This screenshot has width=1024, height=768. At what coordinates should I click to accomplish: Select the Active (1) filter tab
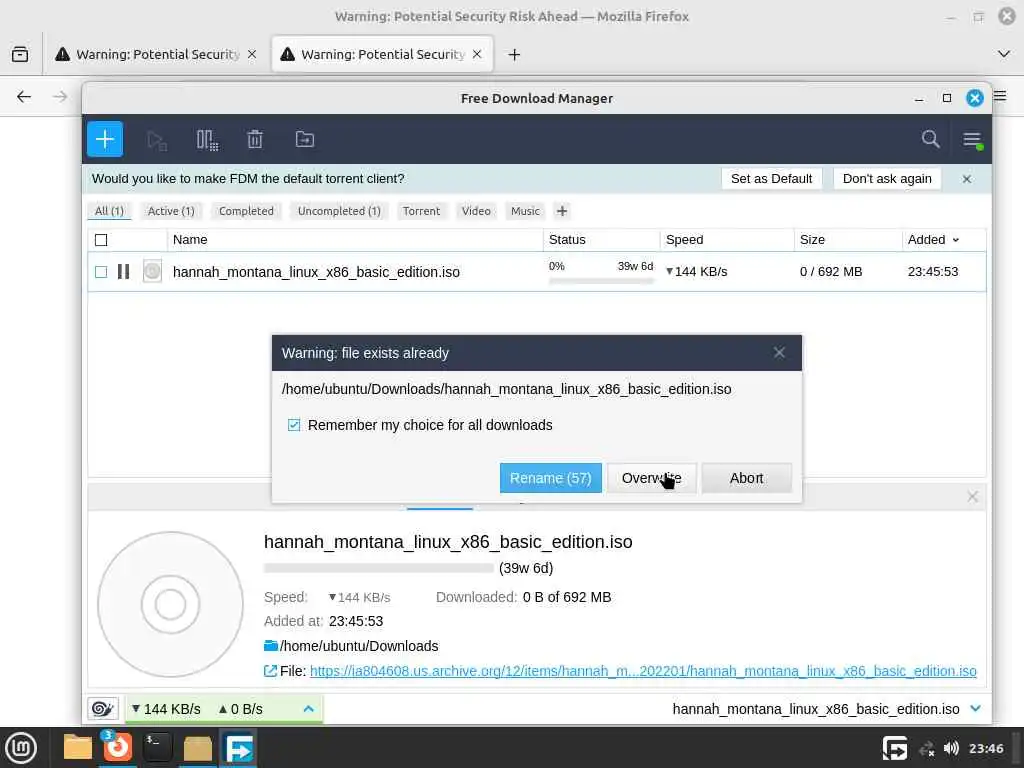click(171, 211)
